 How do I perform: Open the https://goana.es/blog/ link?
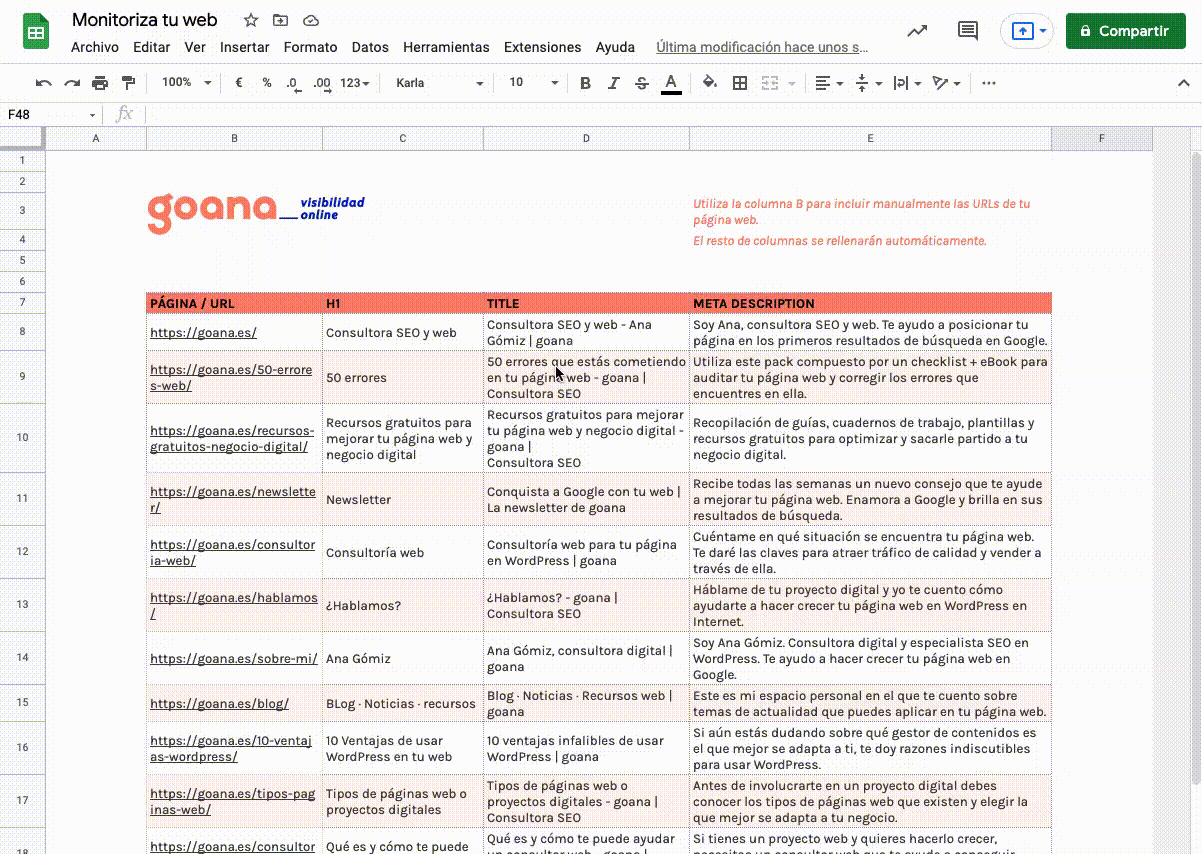pyautogui.click(x=219, y=704)
